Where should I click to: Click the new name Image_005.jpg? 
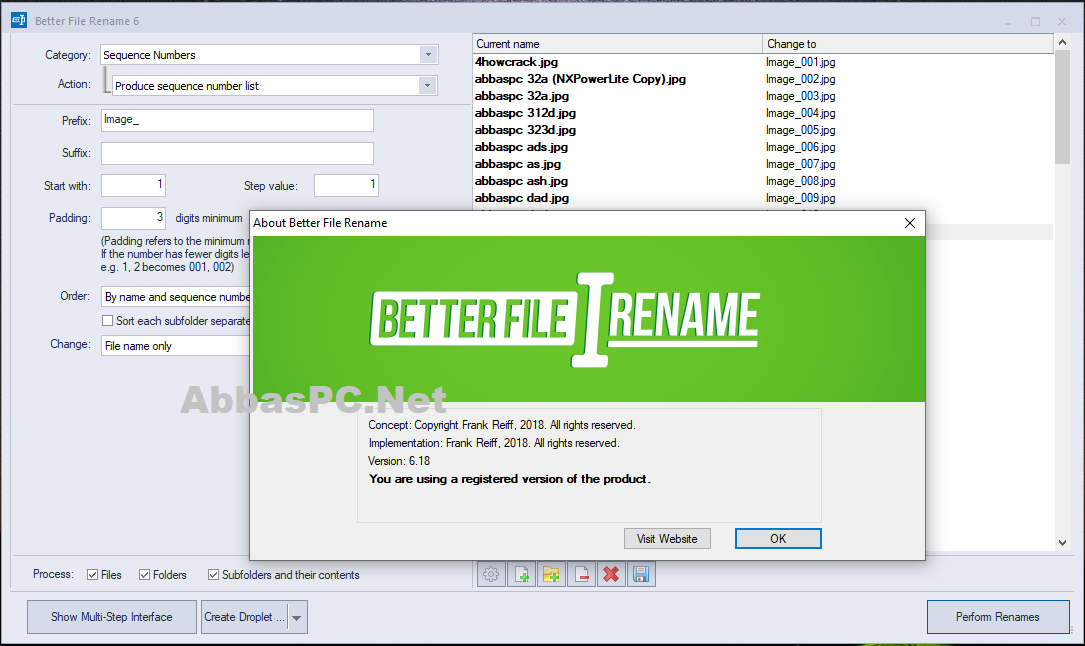(801, 130)
